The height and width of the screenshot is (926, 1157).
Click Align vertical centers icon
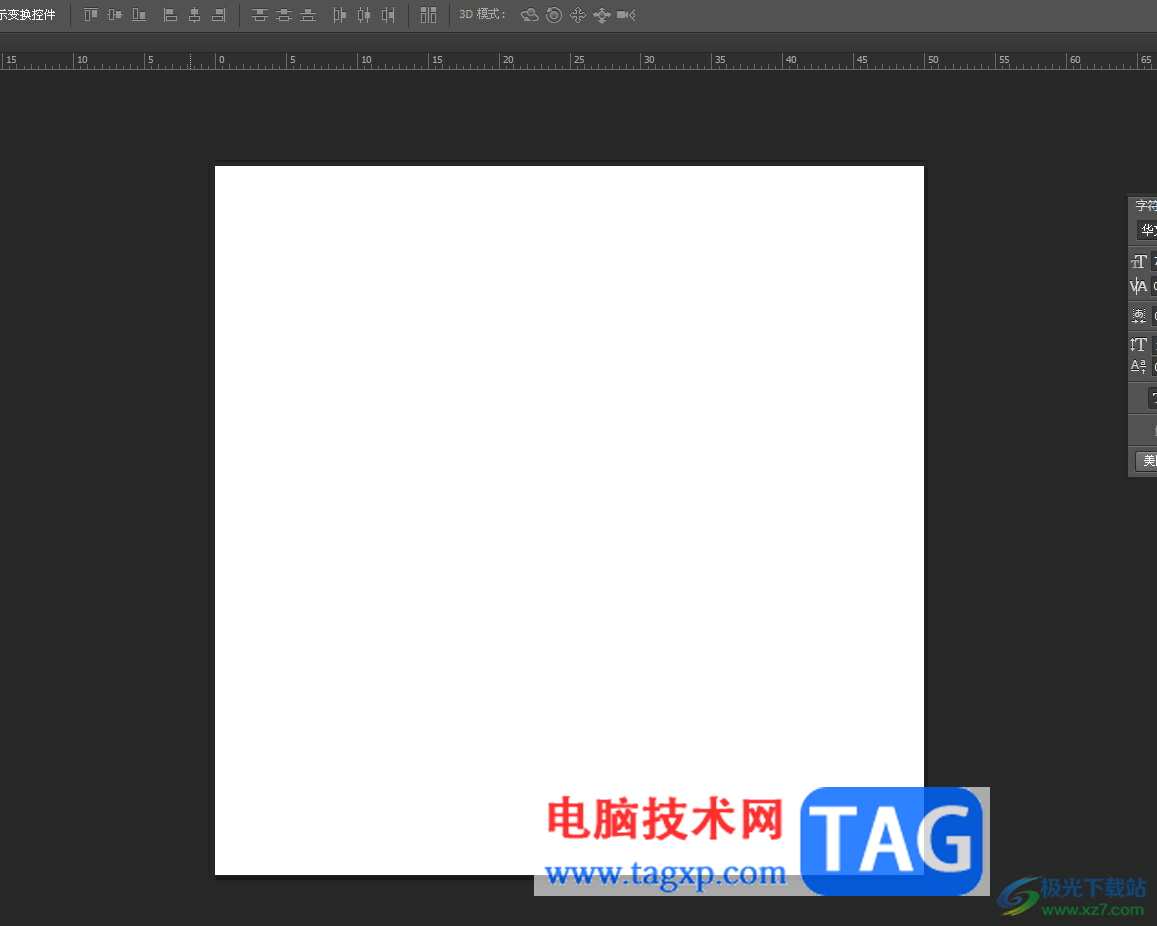pyautogui.click(x=114, y=15)
